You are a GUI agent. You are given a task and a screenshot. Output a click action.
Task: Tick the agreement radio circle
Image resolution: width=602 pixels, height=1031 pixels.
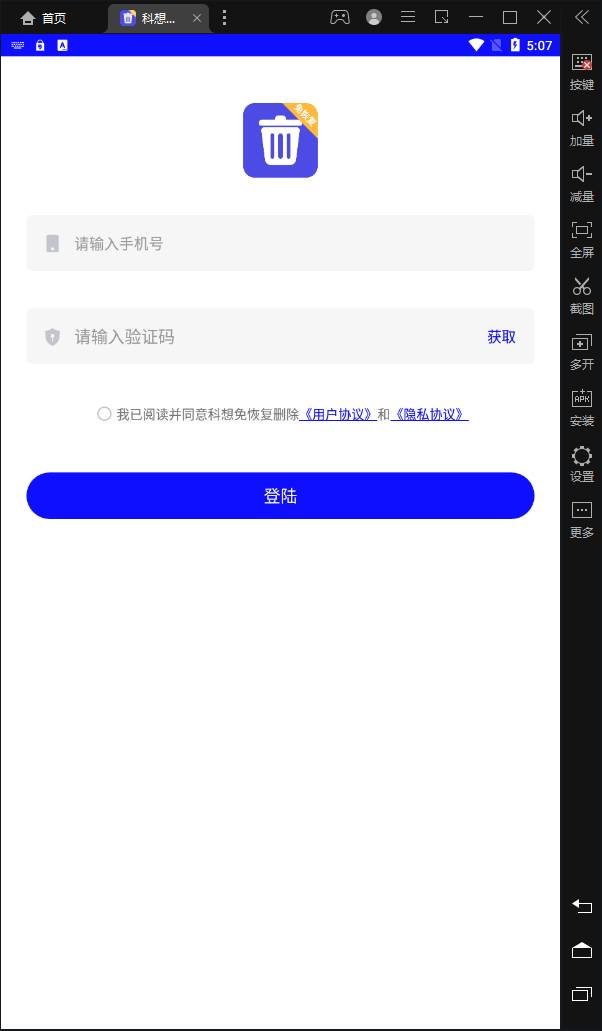point(104,414)
